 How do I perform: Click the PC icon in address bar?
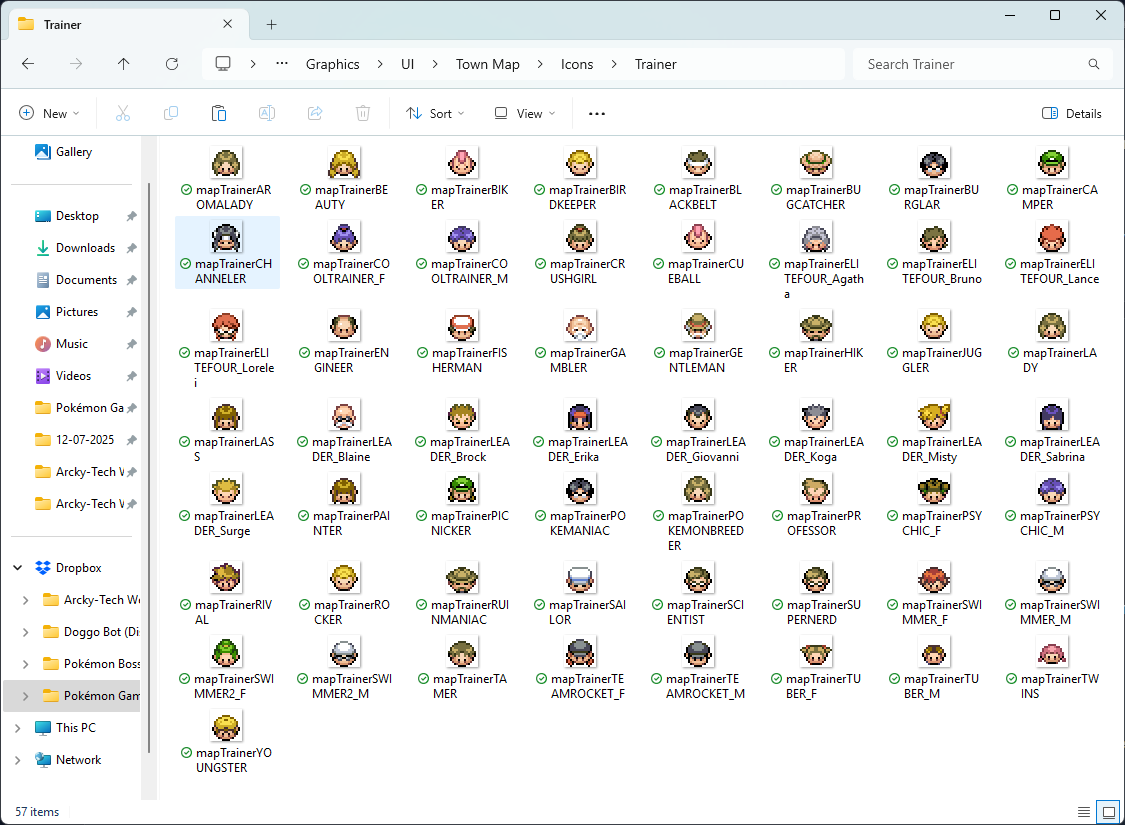223,64
